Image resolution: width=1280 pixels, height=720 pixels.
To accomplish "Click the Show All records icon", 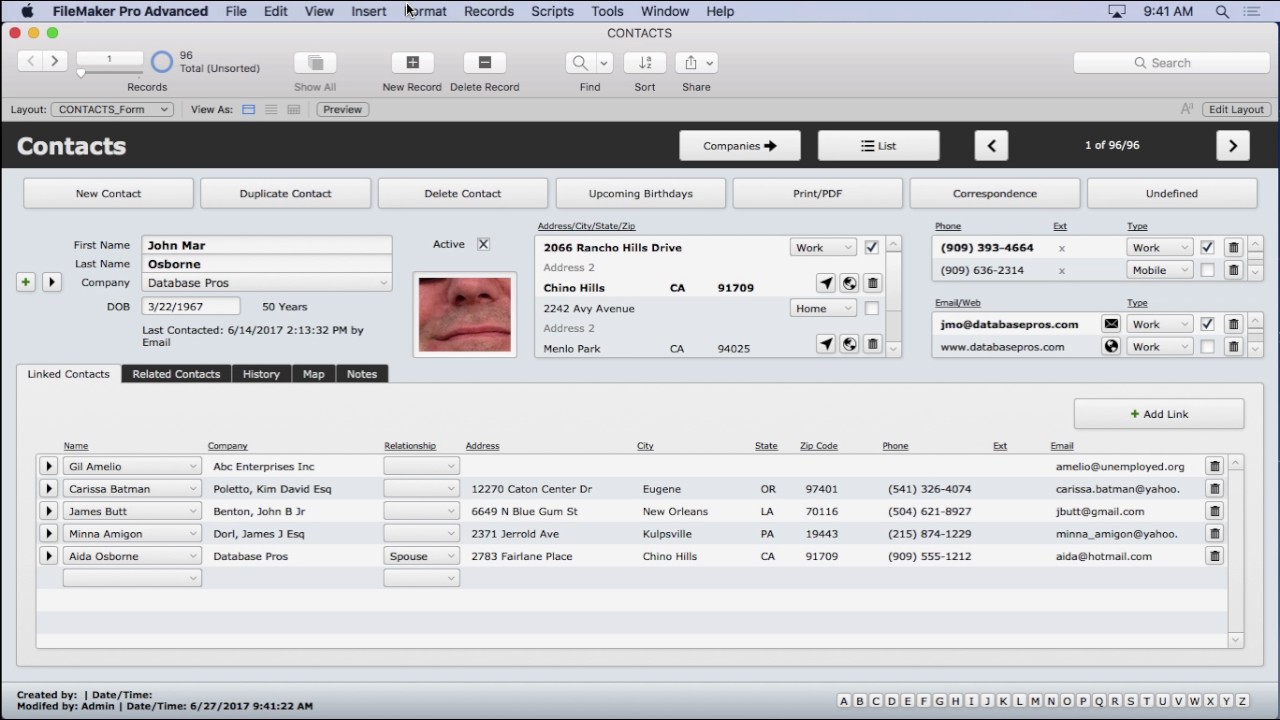I will click(315, 62).
